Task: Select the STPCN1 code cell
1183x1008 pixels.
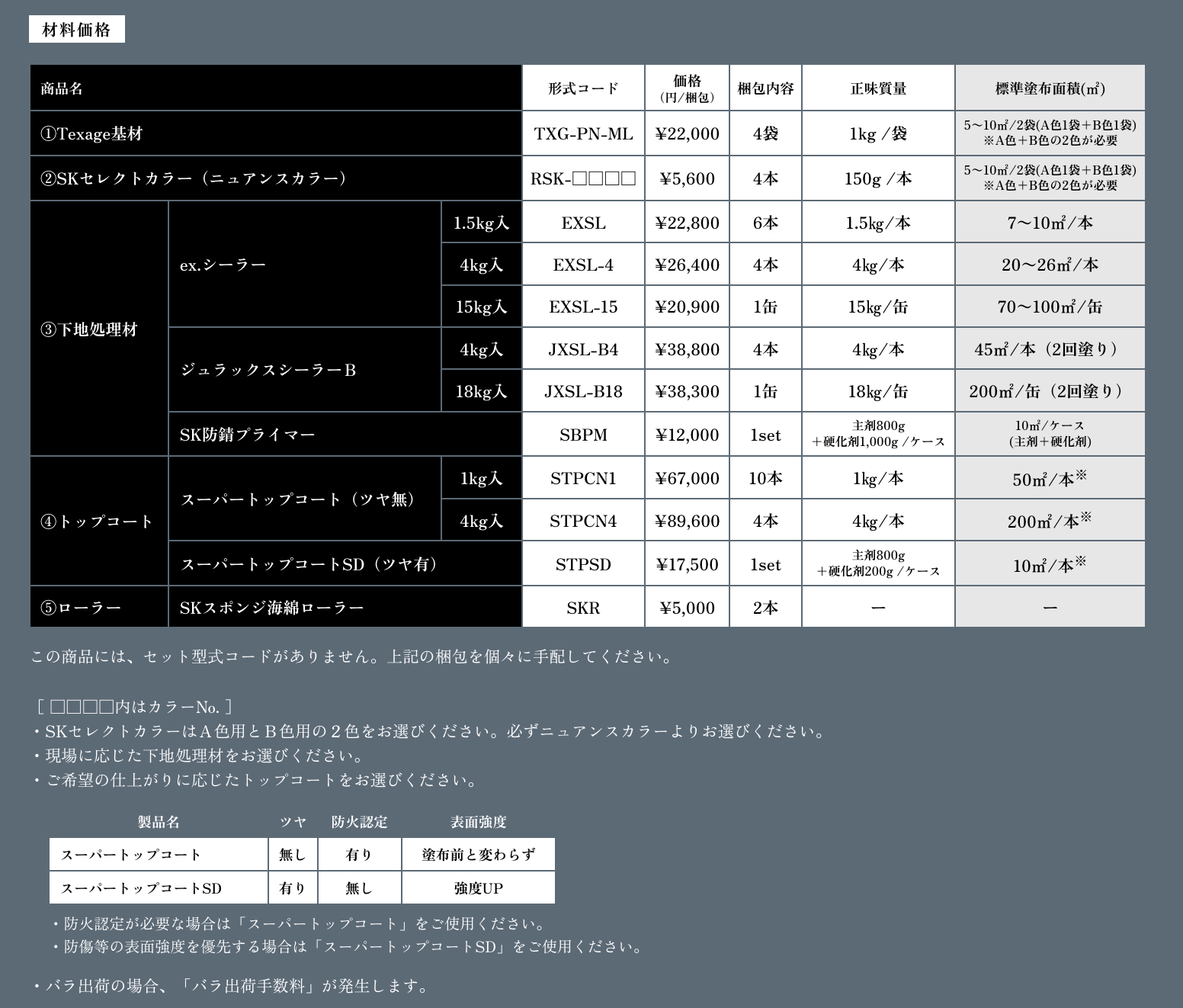Action: click(583, 478)
